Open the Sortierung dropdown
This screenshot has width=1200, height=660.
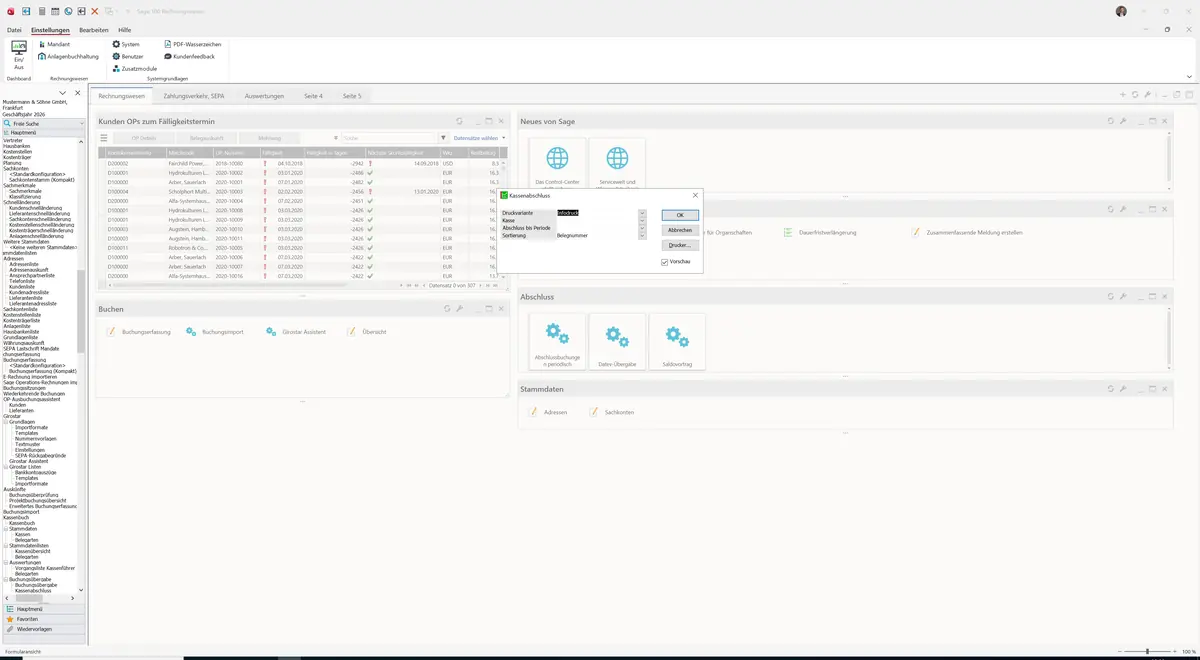click(x=642, y=235)
